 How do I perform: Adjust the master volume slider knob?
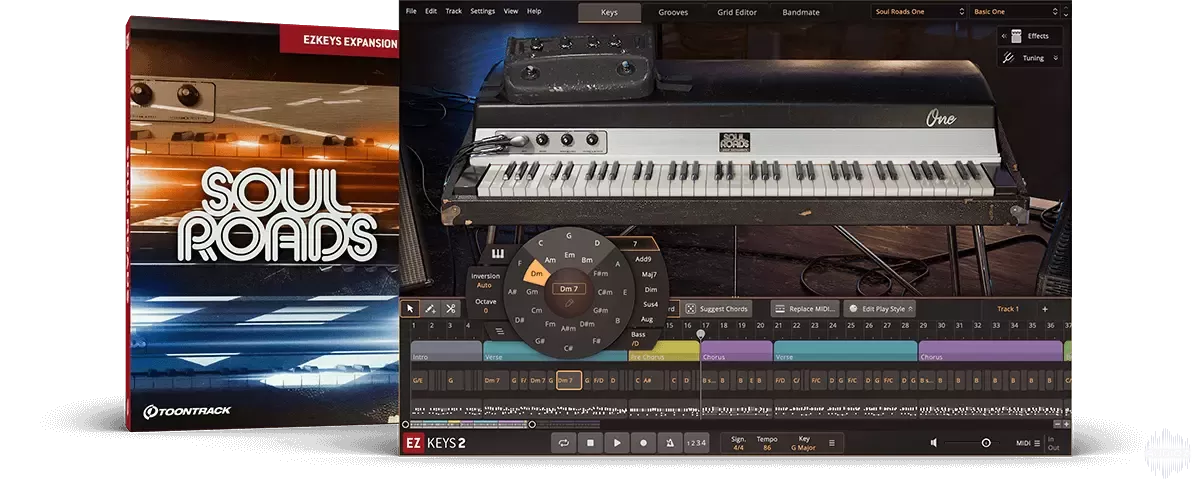[x=986, y=442]
